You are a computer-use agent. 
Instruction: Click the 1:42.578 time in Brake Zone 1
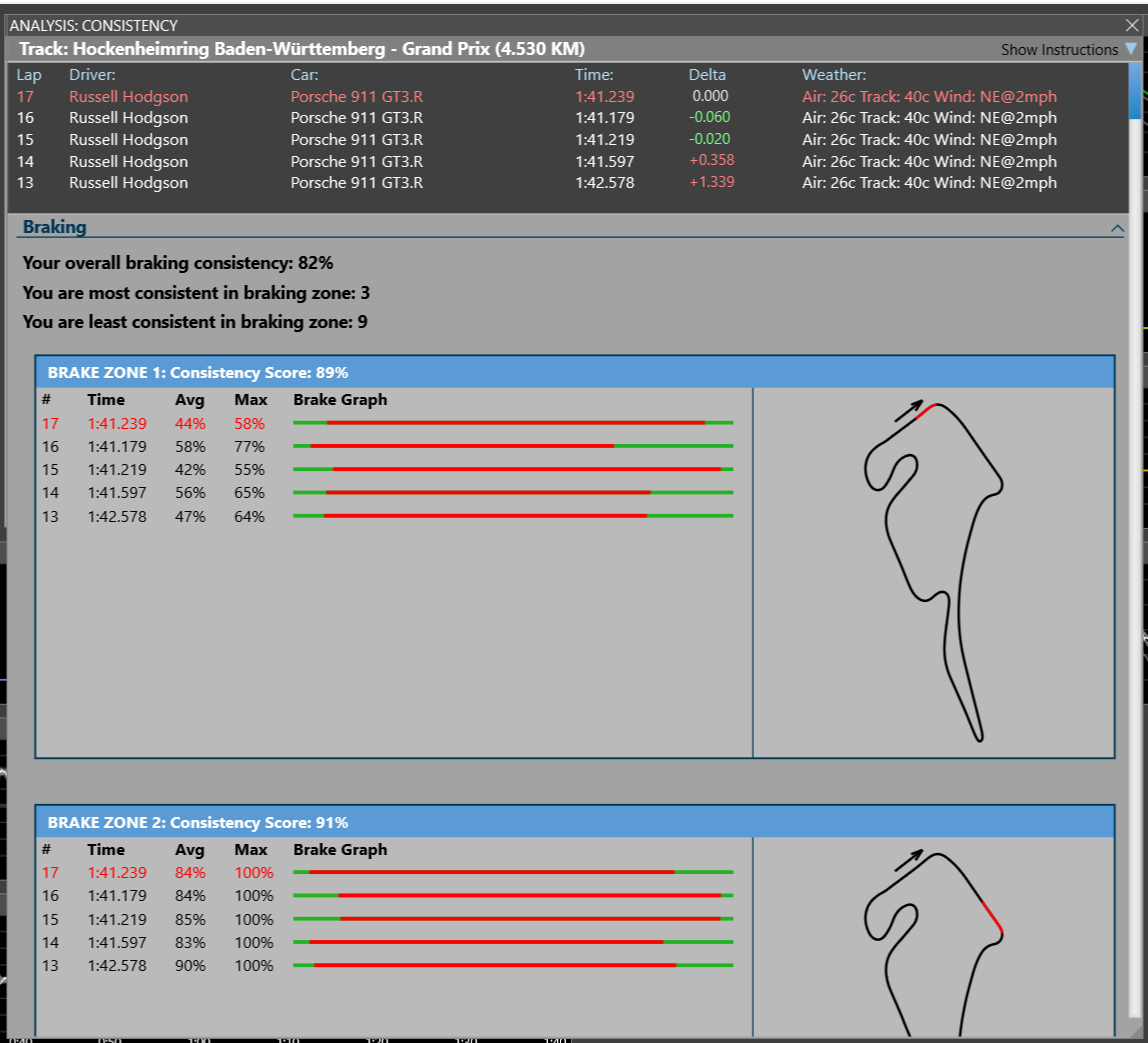point(117,517)
